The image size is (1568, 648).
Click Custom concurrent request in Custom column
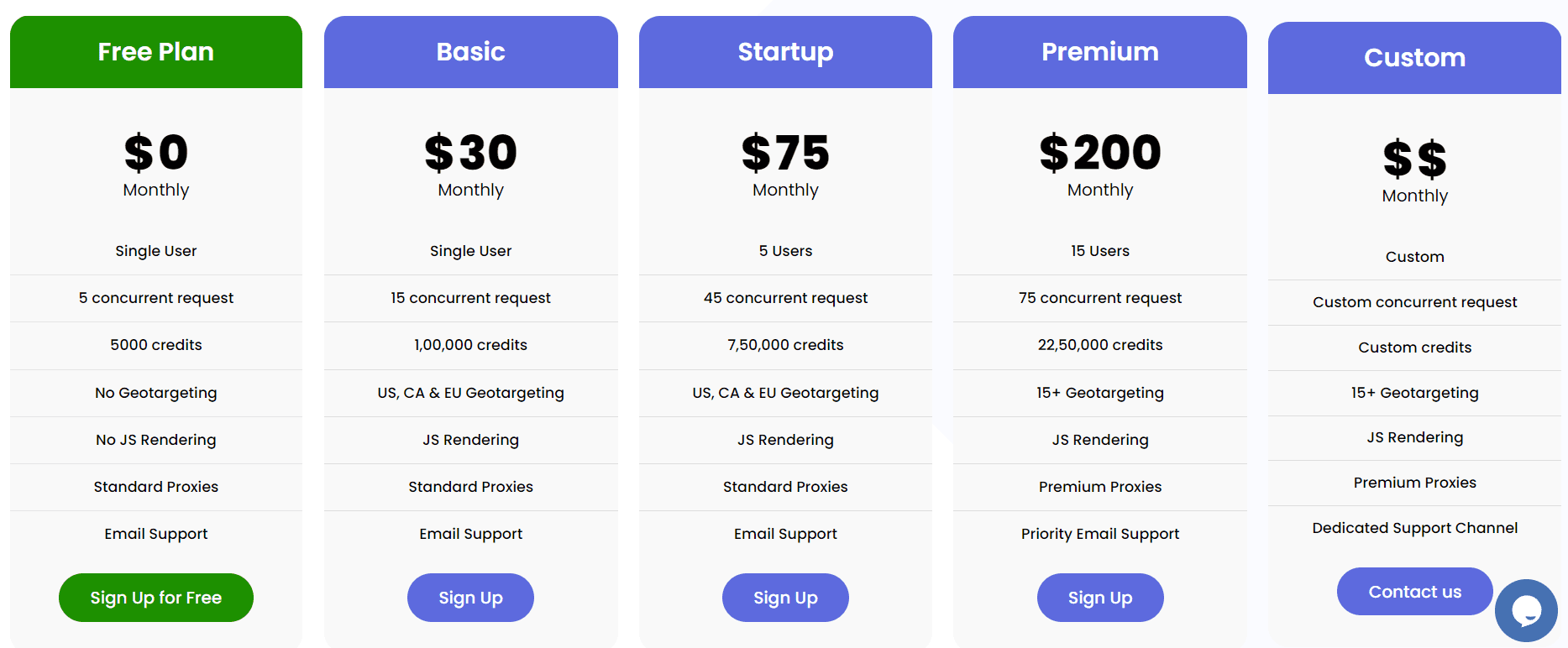click(1414, 301)
